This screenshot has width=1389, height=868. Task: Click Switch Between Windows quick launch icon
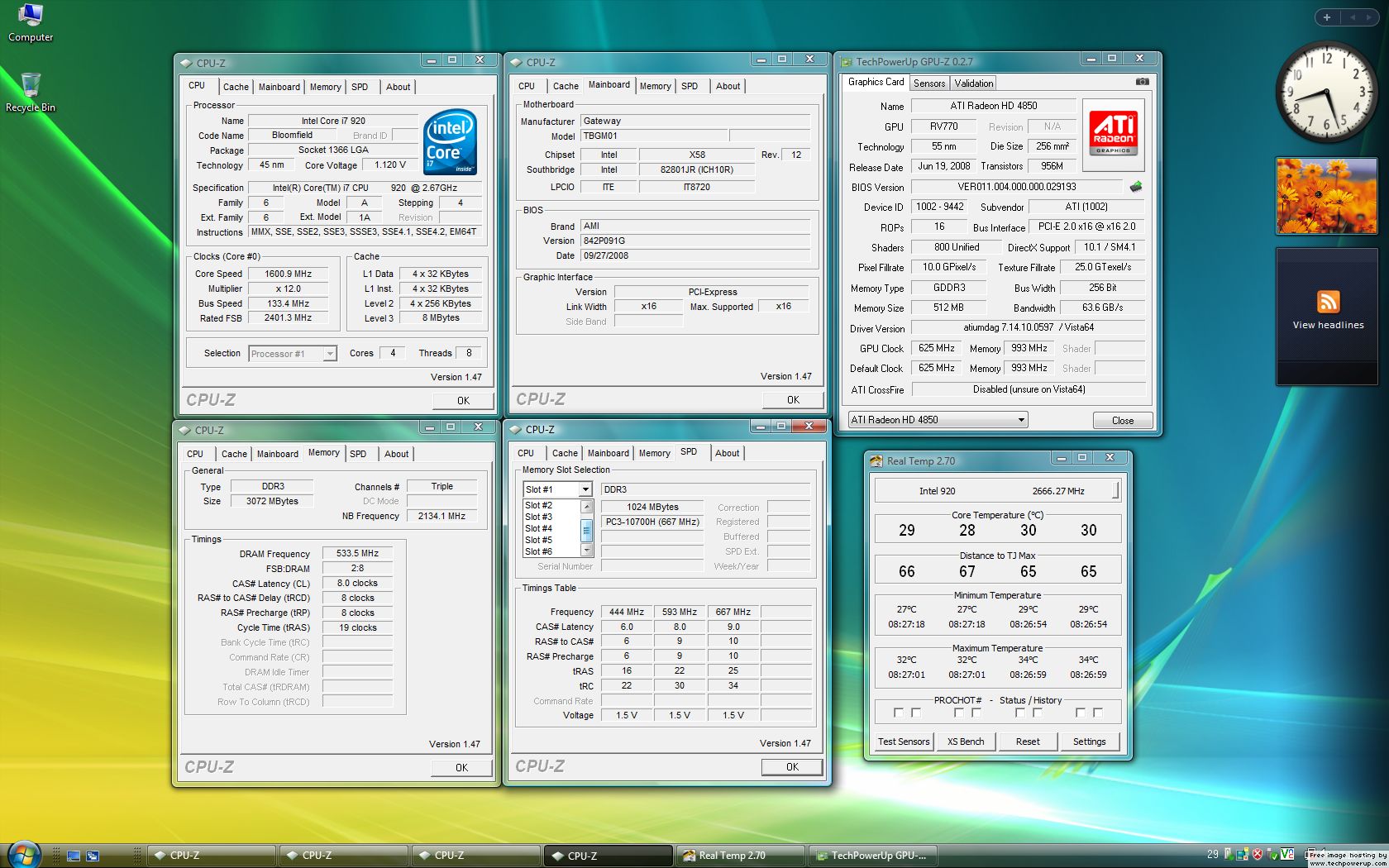coord(93,856)
